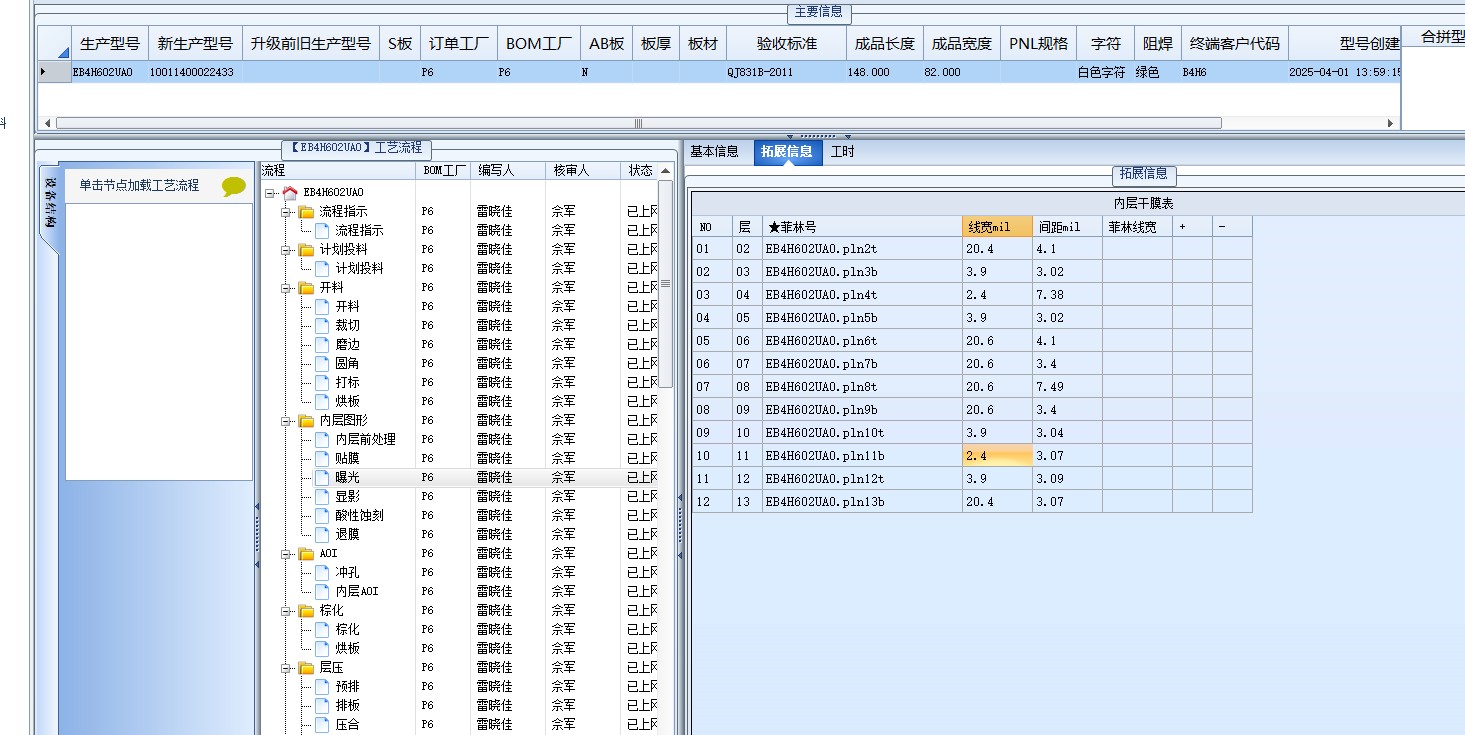Select 烘板 under the 开料 folder
Screen dimensions: 1465x735
point(348,402)
